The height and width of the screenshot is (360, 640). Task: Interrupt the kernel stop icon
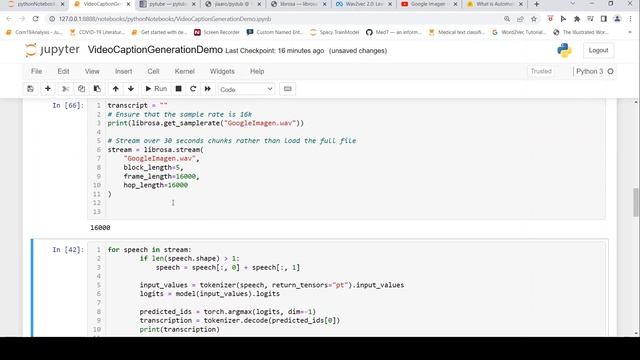click(178, 89)
